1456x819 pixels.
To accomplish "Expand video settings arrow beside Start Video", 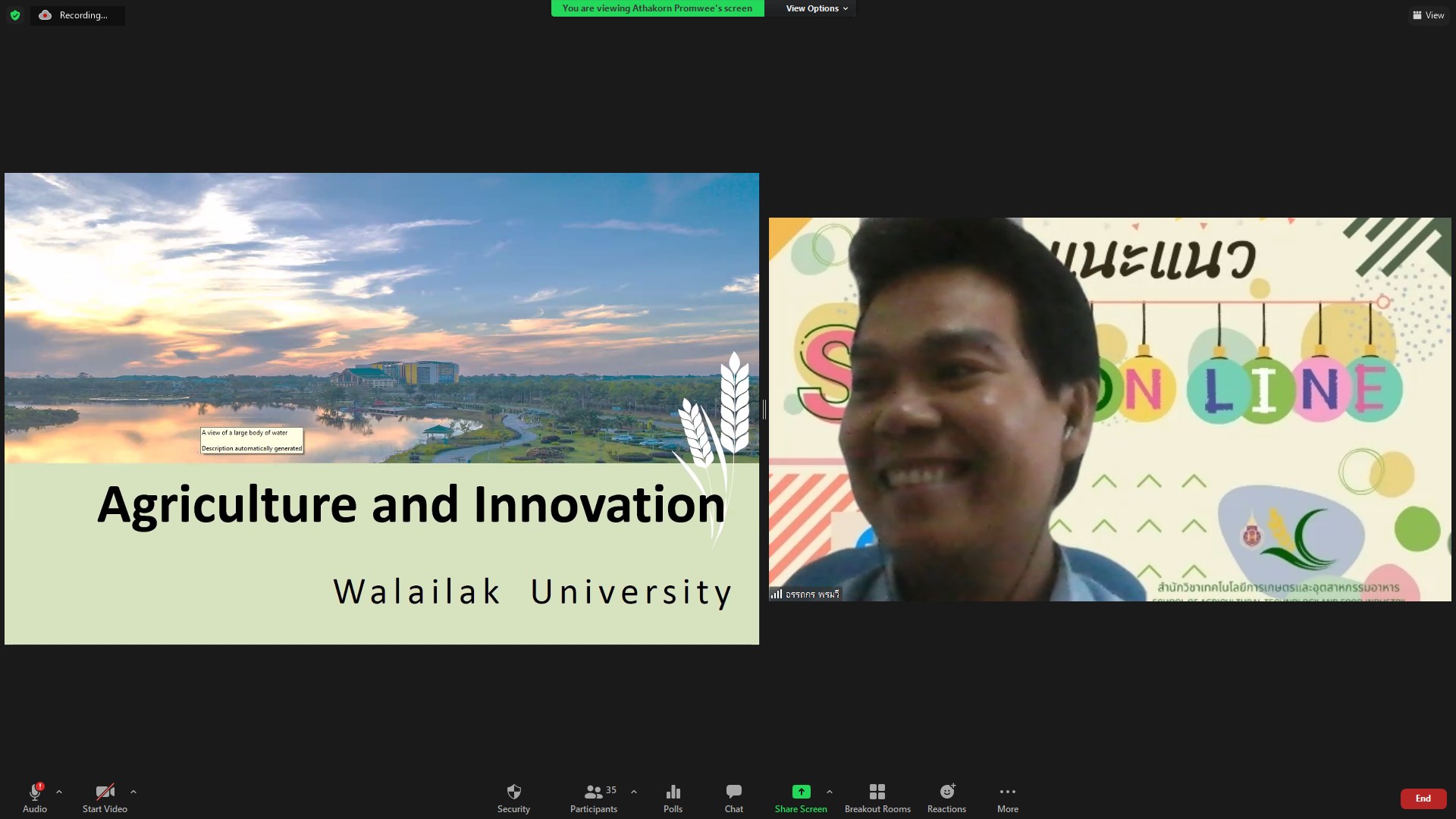I will point(133,792).
